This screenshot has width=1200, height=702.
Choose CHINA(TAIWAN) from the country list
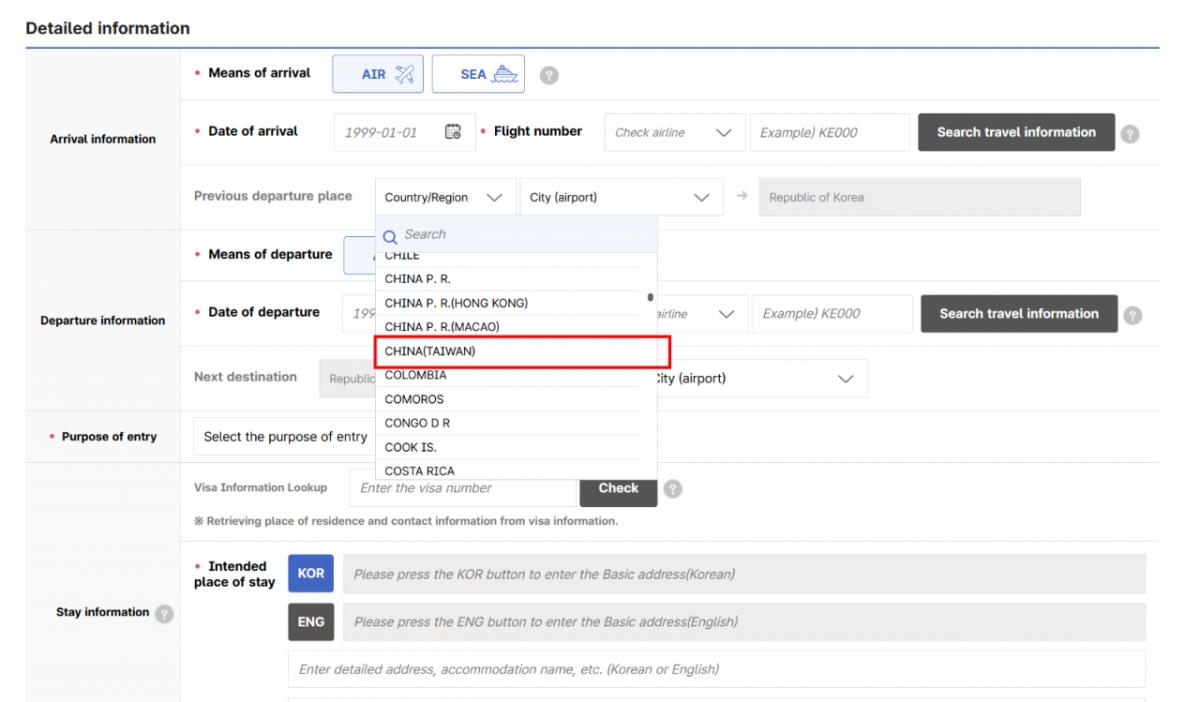[430, 351]
